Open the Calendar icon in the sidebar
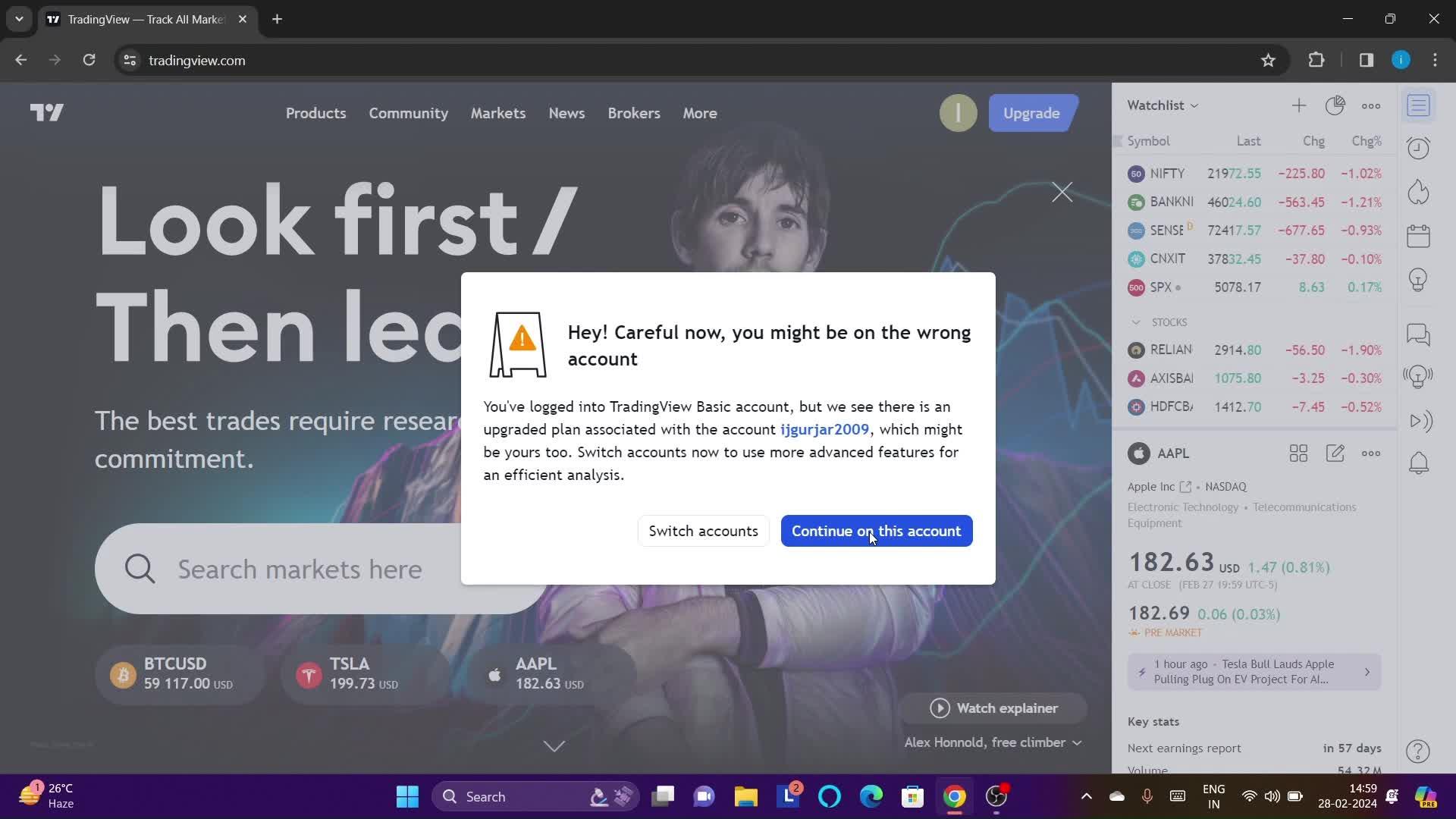Image resolution: width=1456 pixels, height=819 pixels. click(1418, 236)
